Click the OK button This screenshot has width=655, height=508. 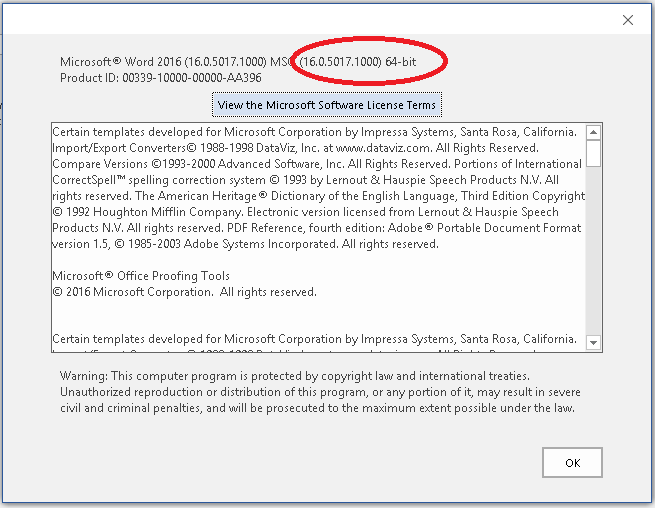572,462
